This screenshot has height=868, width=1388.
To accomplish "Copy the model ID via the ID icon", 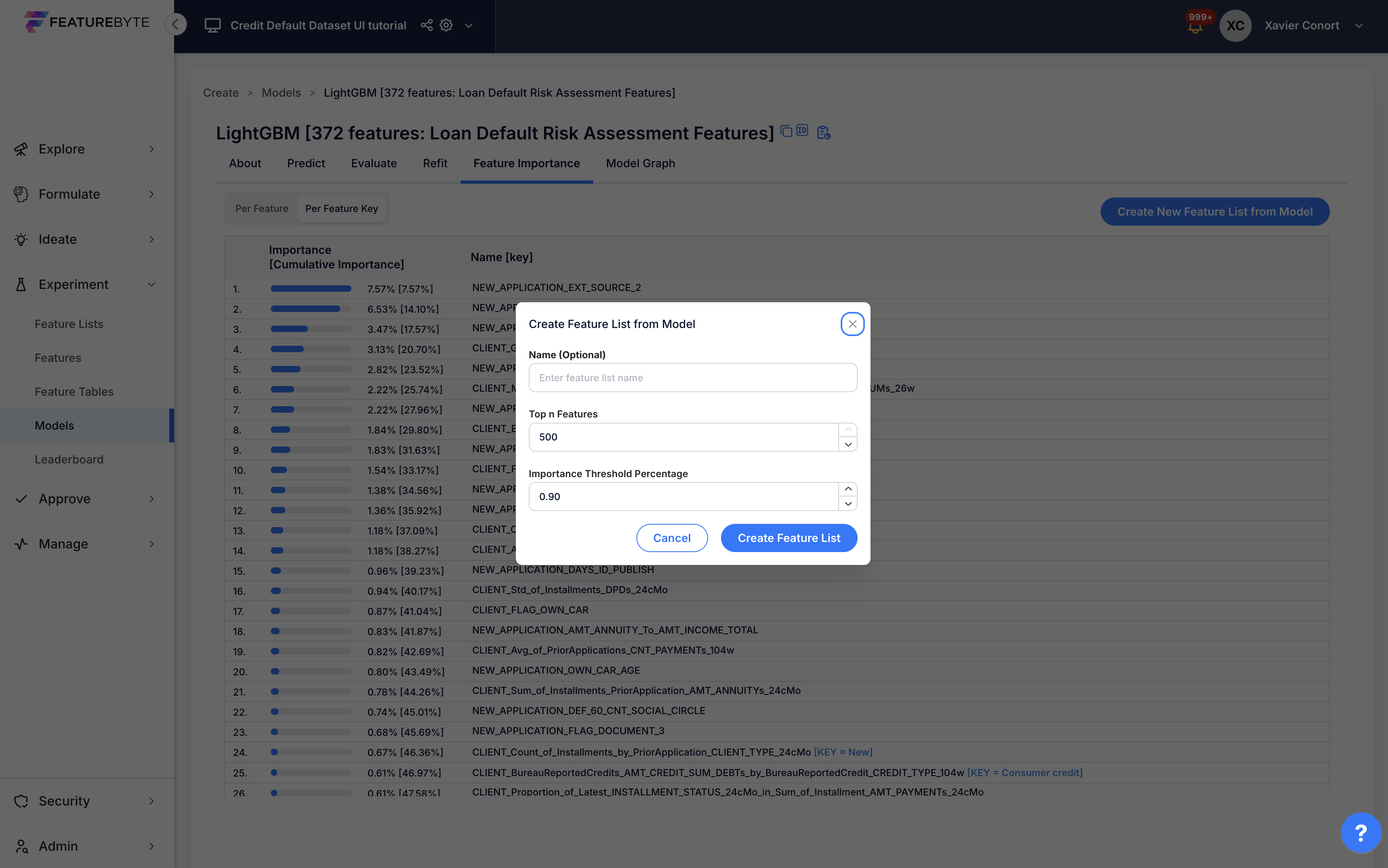I will 802,130.
